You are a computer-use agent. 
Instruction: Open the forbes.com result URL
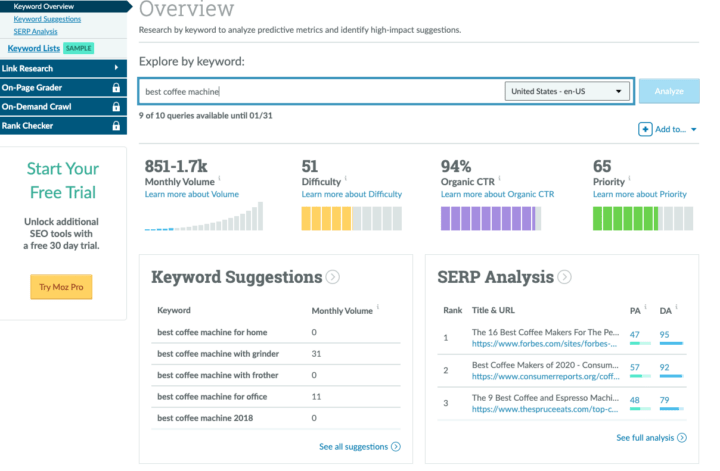(544, 344)
